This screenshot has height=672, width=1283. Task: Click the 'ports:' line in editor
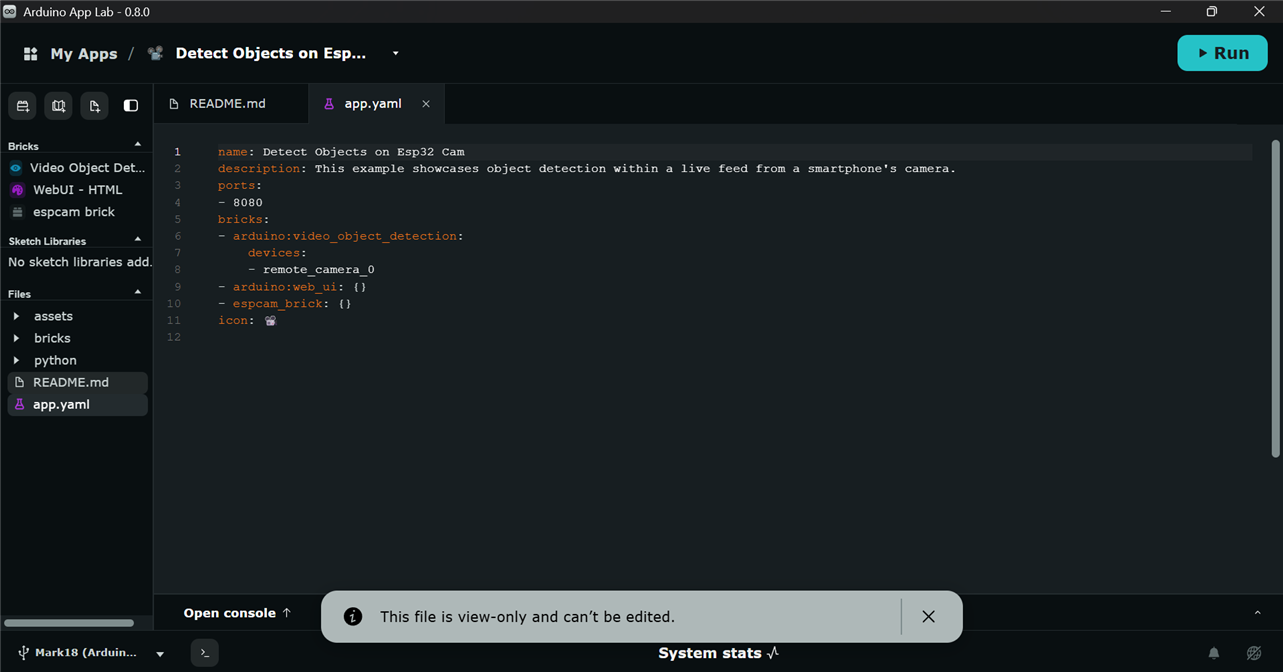click(x=240, y=186)
